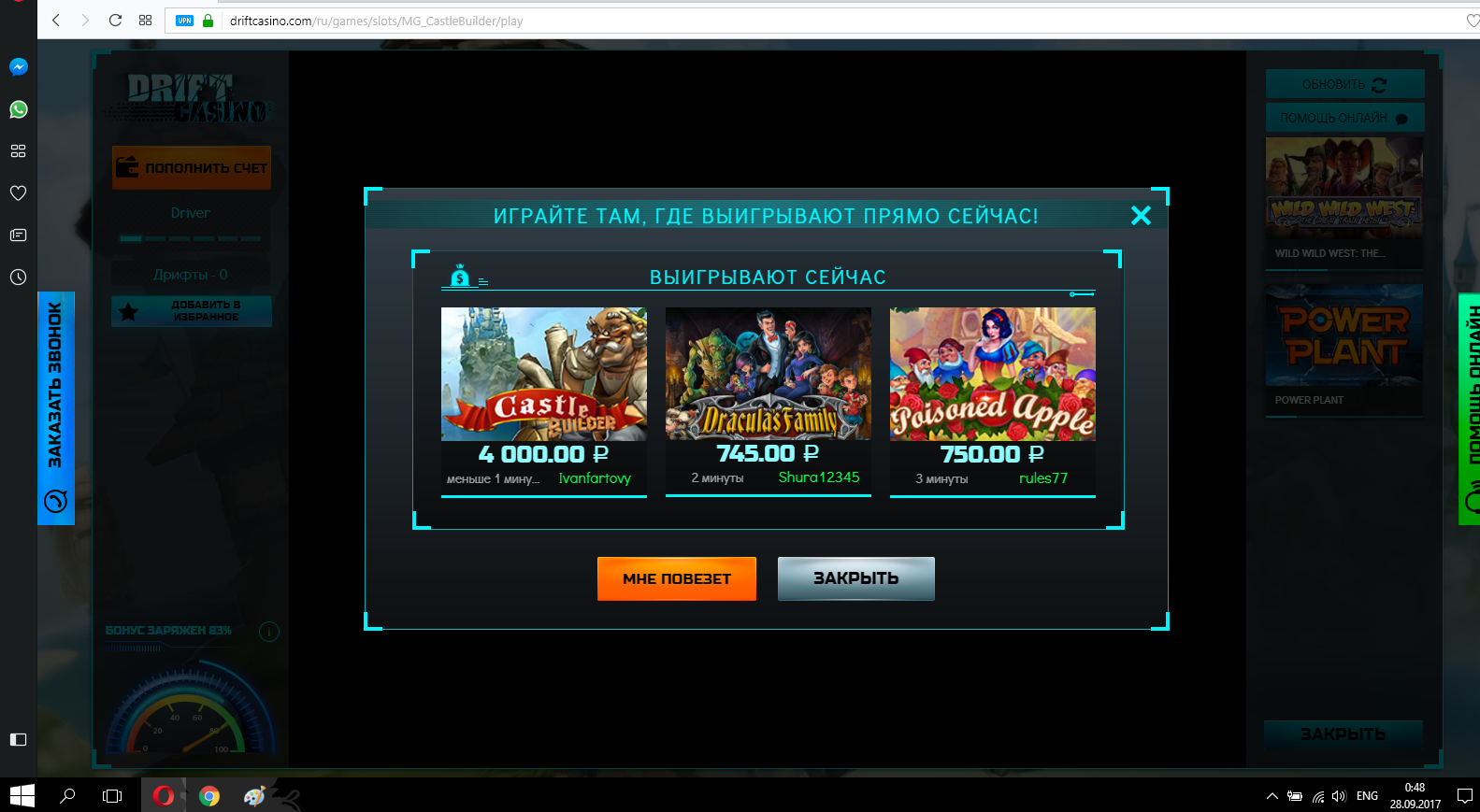Open Task View on the taskbar
1480x812 pixels.
click(x=112, y=795)
